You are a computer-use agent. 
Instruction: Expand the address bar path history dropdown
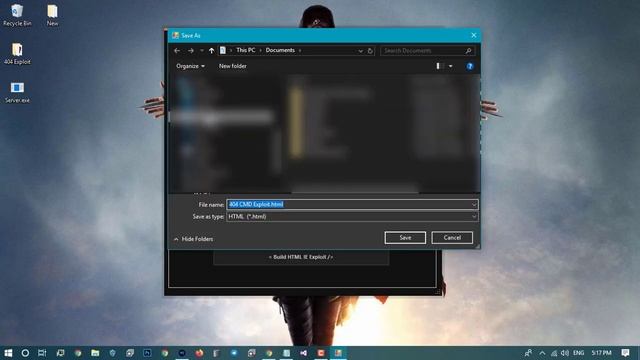[360, 51]
